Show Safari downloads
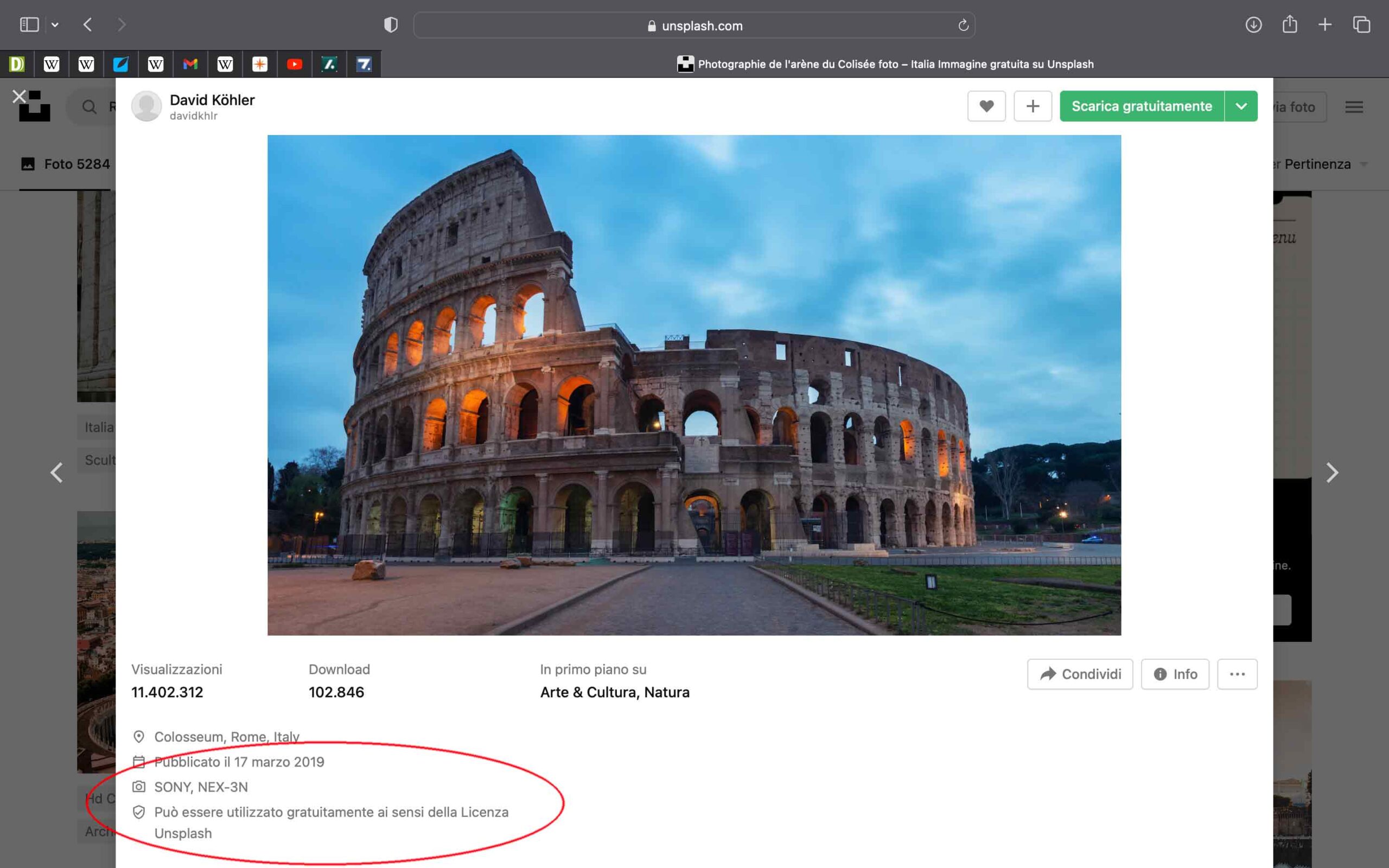The image size is (1389, 868). (x=1253, y=25)
